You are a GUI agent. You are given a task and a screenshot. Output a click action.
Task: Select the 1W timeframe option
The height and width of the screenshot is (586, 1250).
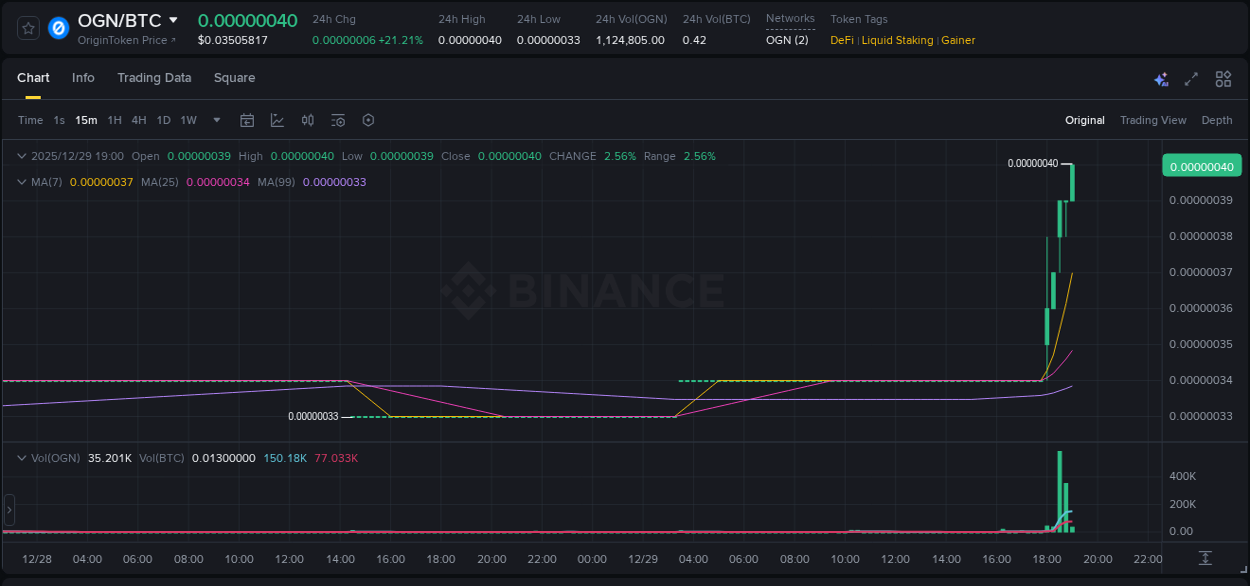pyautogui.click(x=188, y=120)
